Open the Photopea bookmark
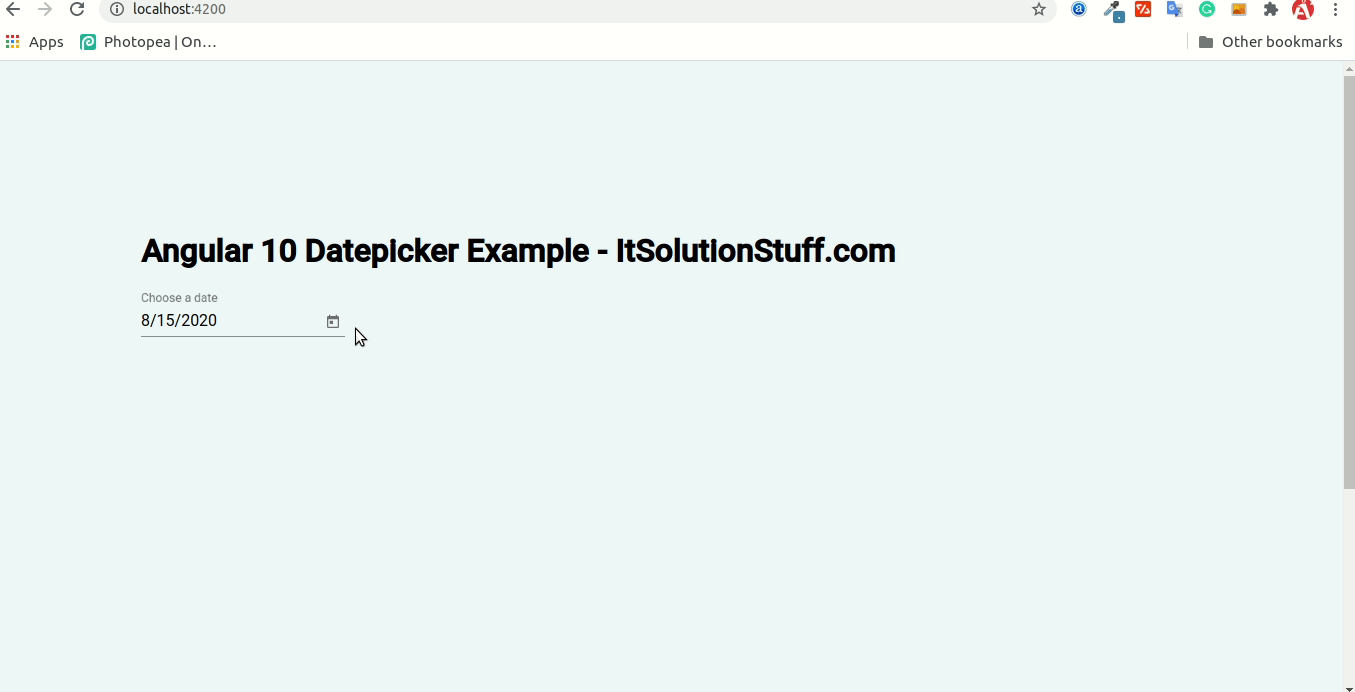The width and height of the screenshot is (1355, 692). tap(148, 42)
